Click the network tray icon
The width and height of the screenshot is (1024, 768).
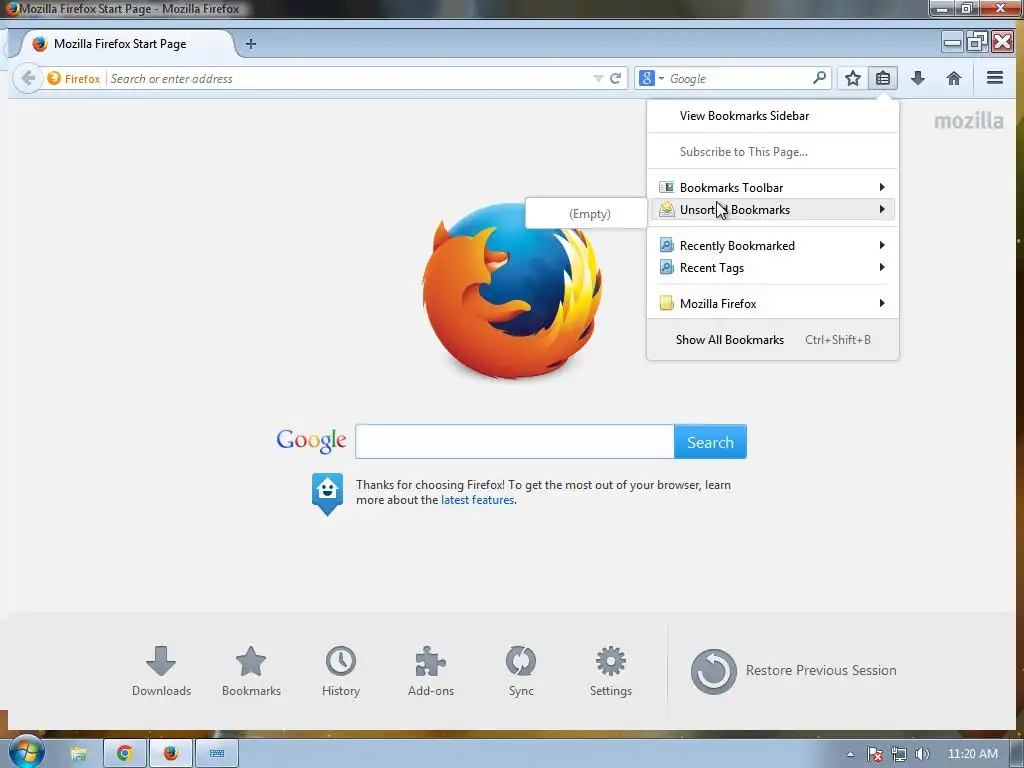(899, 754)
